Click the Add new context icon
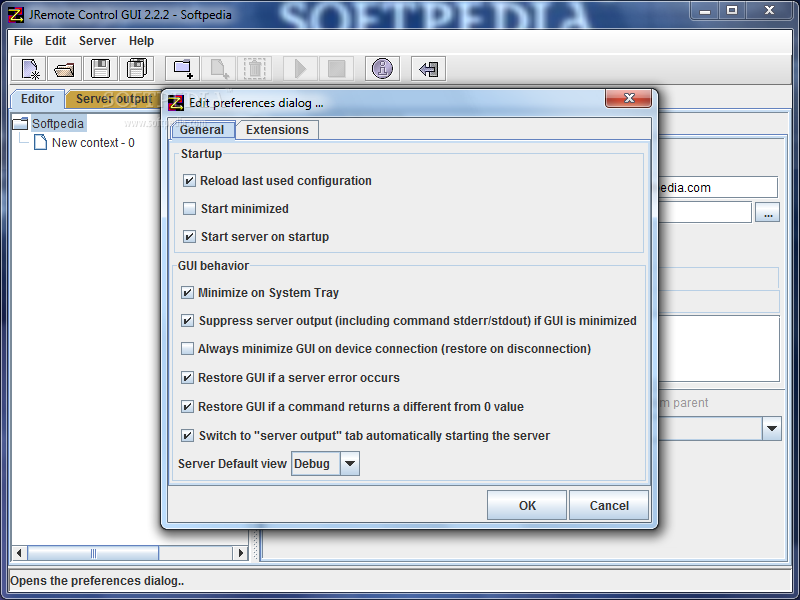Screen dimensions: 800x600 [x=183, y=68]
